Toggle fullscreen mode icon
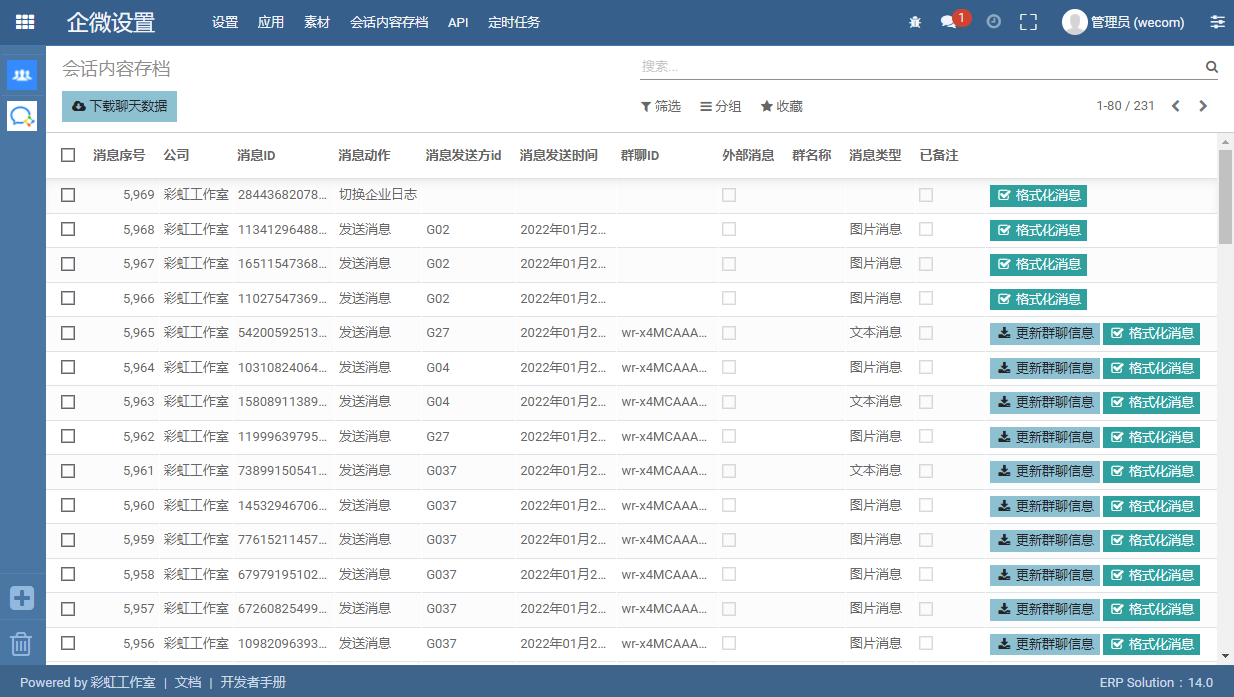1234x697 pixels. pyautogui.click(x=1028, y=22)
